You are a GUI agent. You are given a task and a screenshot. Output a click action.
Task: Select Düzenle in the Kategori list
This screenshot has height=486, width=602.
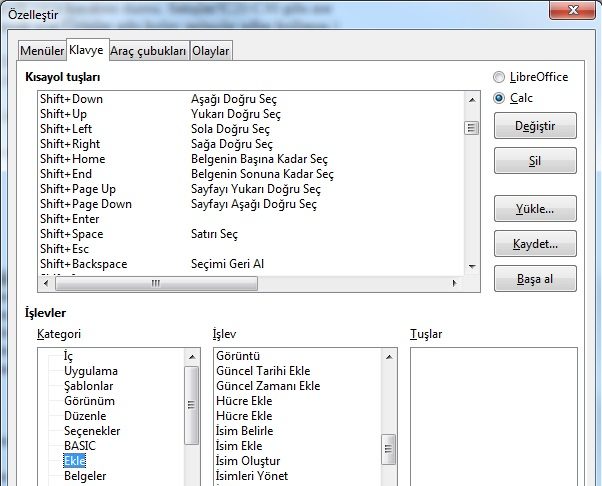pyautogui.click(x=85, y=416)
